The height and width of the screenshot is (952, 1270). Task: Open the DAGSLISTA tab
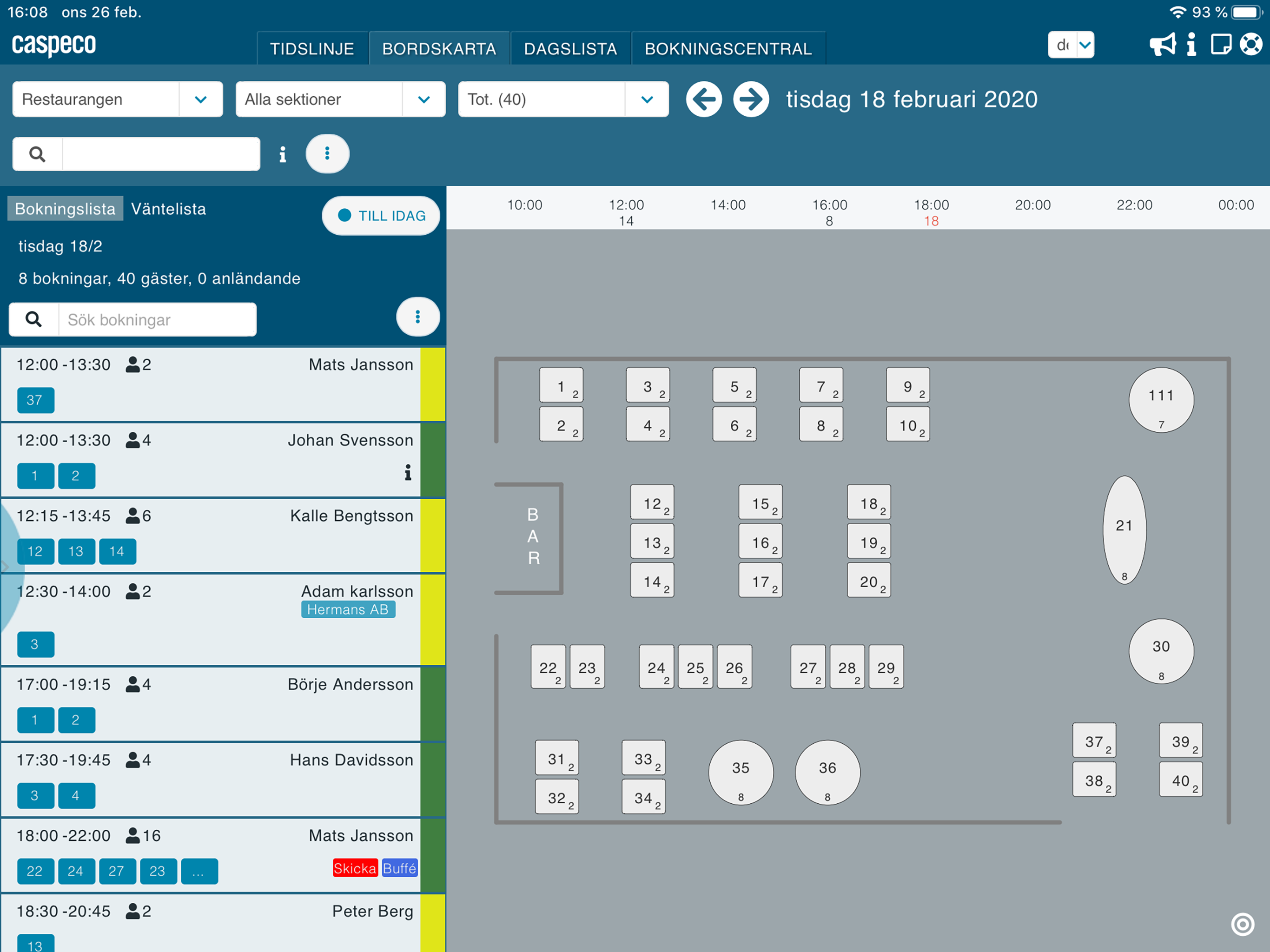571,49
